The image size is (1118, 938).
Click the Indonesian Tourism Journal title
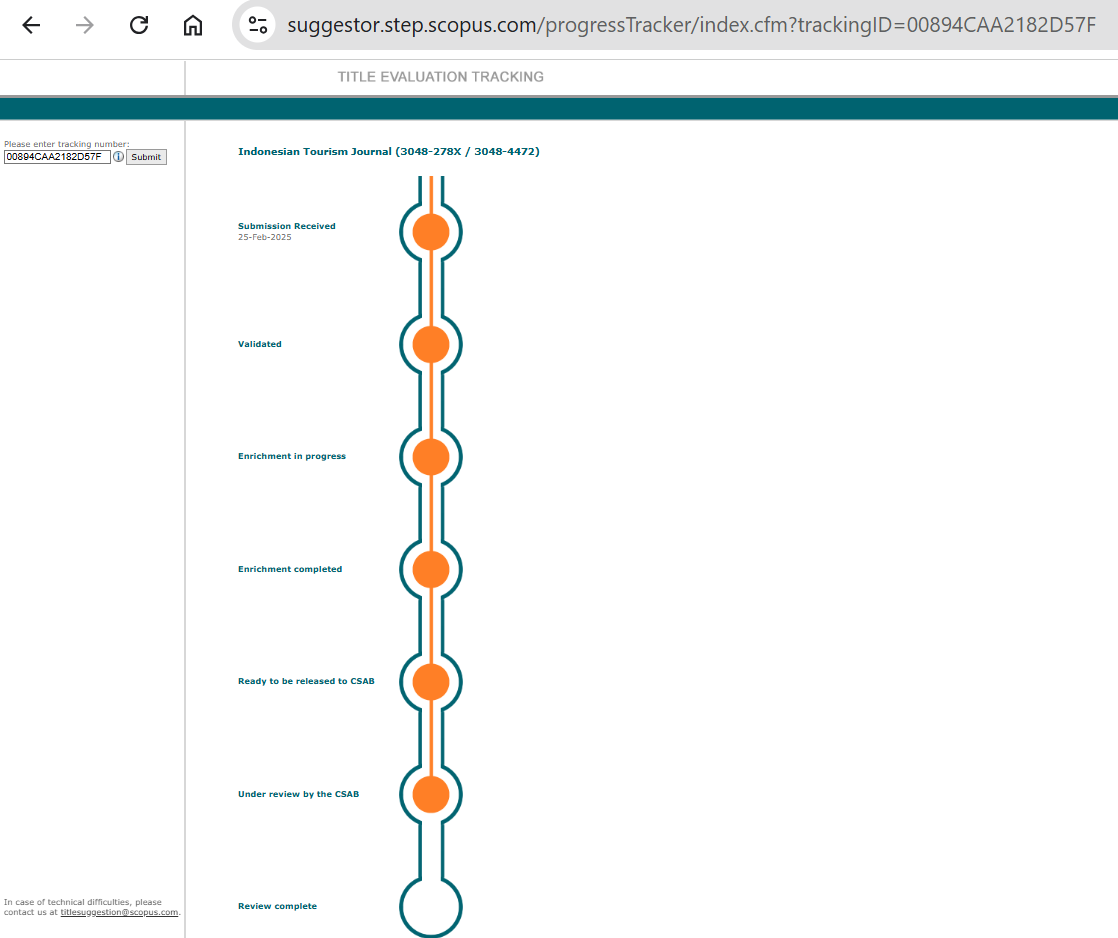[388, 152]
